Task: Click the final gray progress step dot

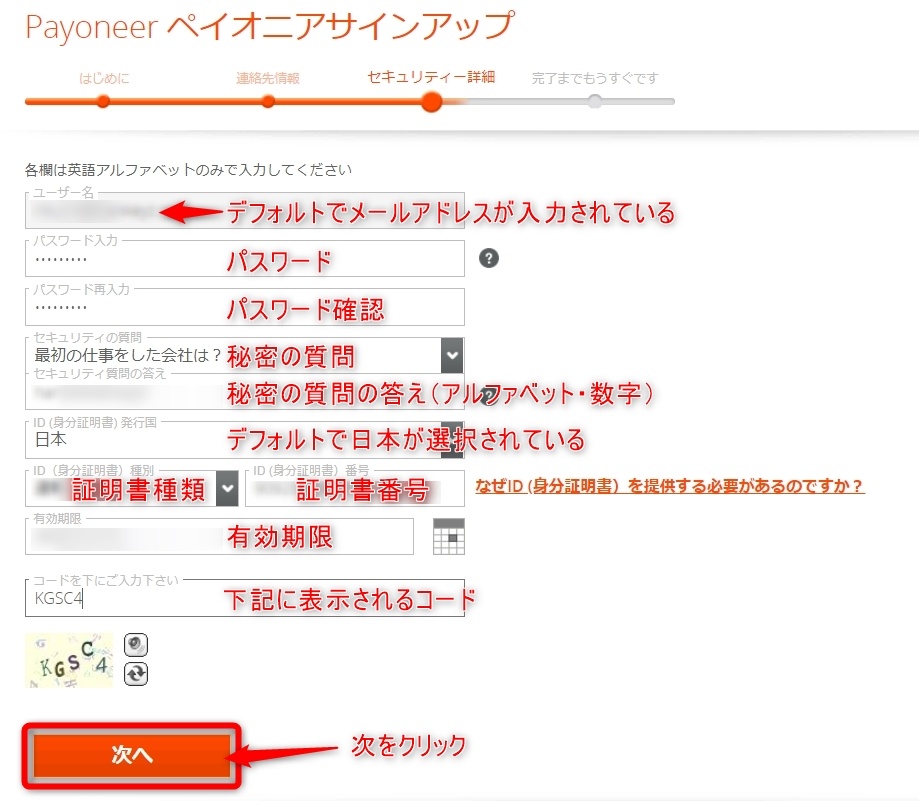Action: point(595,102)
